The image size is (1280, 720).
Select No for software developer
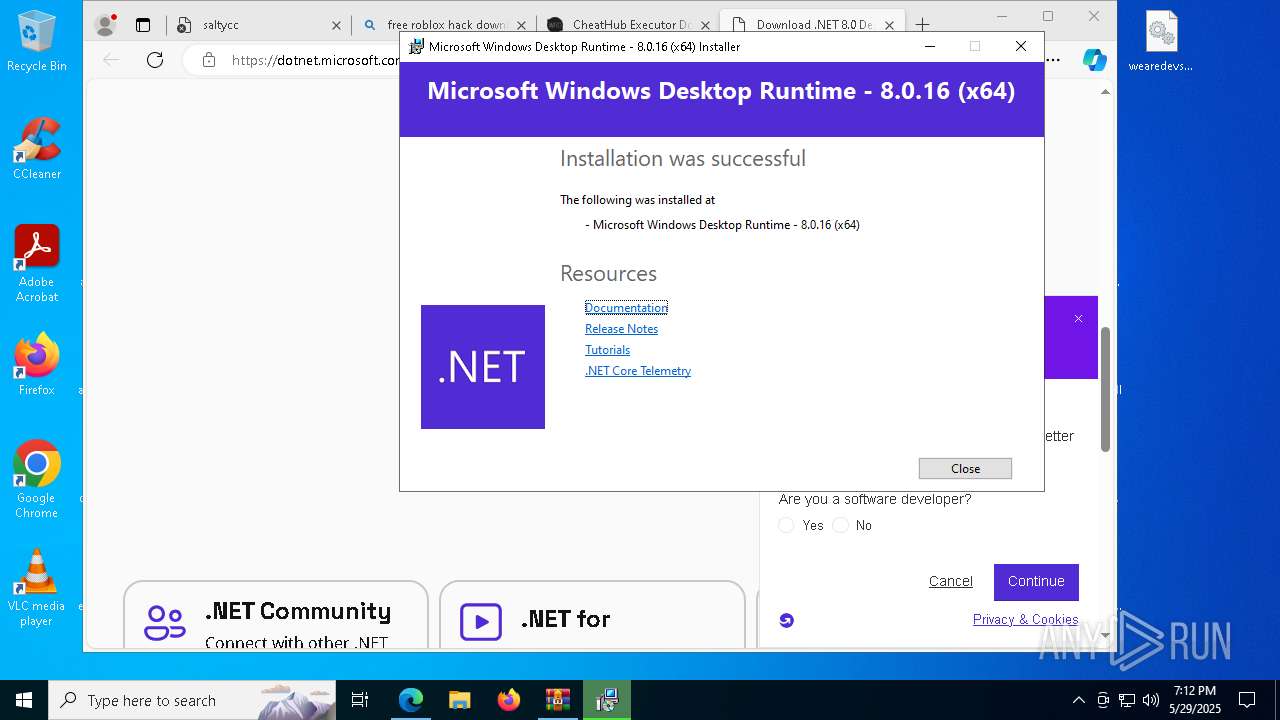(841, 525)
